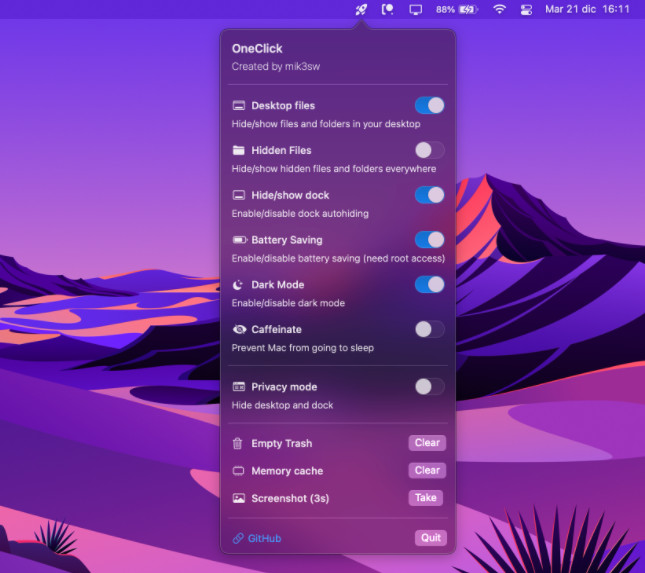Click the Battery Saving battery icon
Screen dimensions: 645x573
coord(239,240)
